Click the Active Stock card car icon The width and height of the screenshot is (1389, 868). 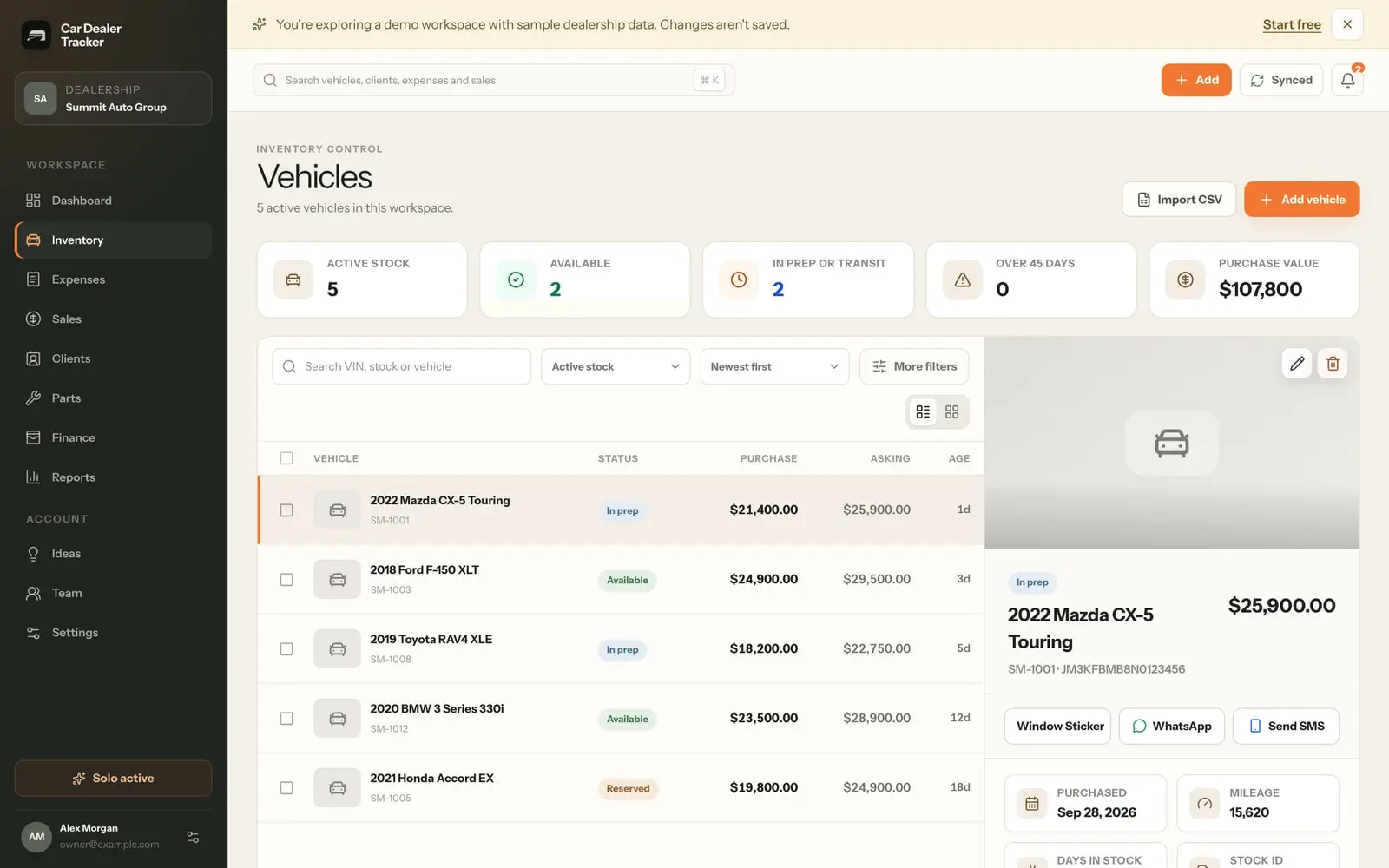293,279
